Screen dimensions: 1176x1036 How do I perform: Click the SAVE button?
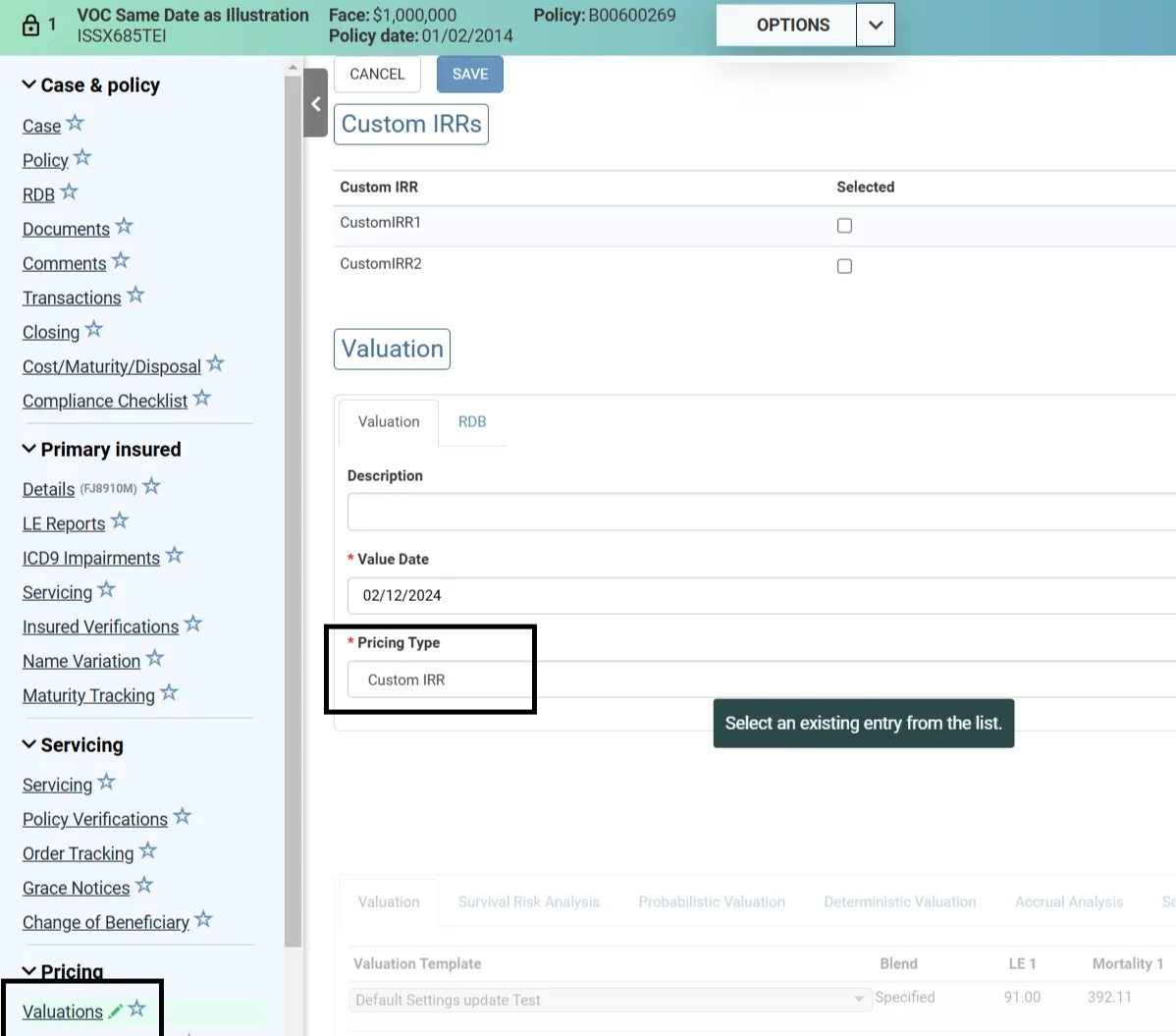(x=469, y=75)
